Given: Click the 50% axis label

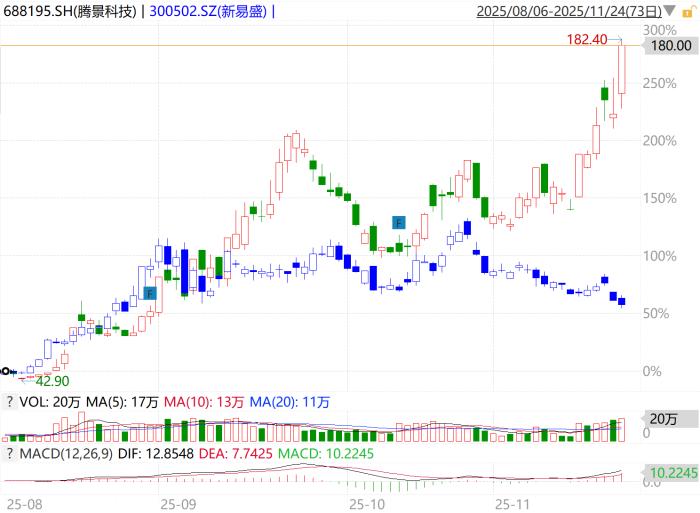Looking at the screenshot, I should [656, 313].
